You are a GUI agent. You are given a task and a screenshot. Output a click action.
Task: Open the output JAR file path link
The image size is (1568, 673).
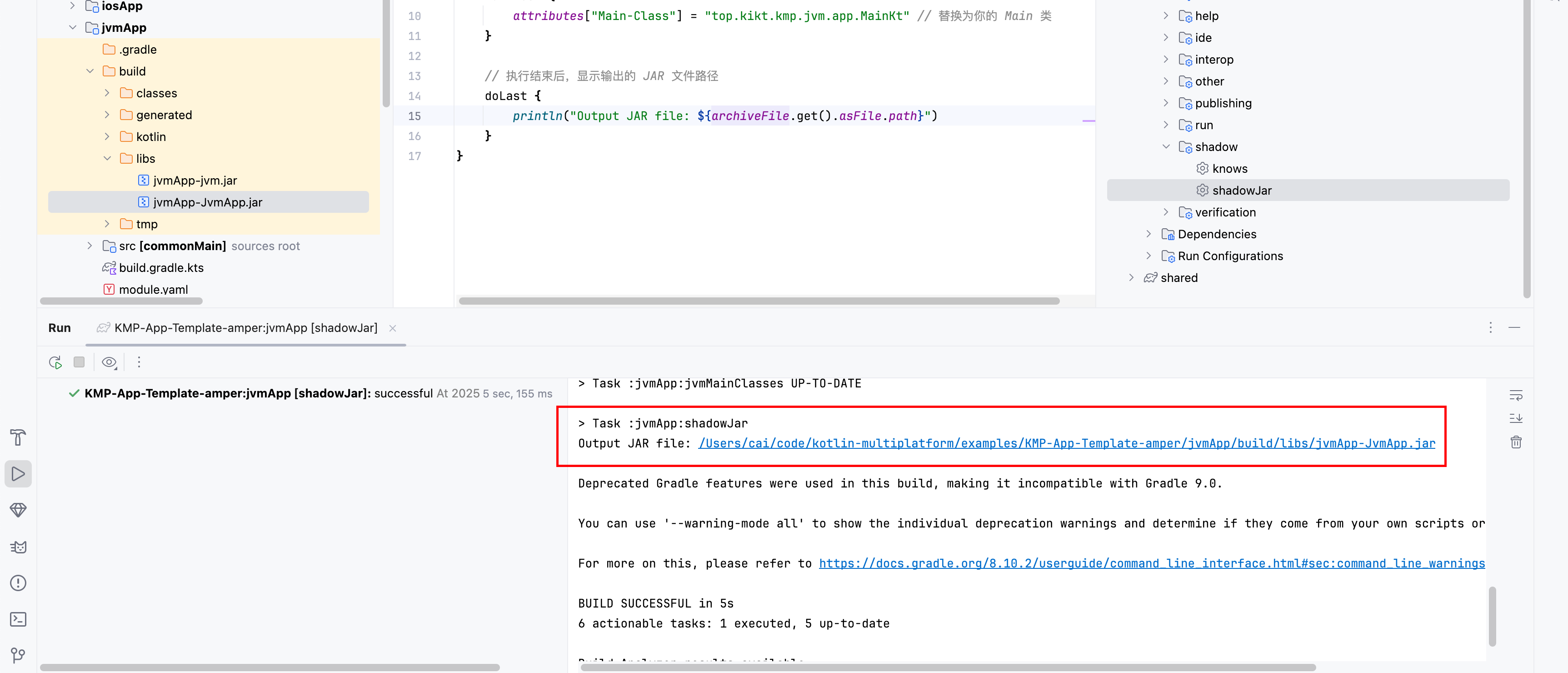[x=1066, y=443]
